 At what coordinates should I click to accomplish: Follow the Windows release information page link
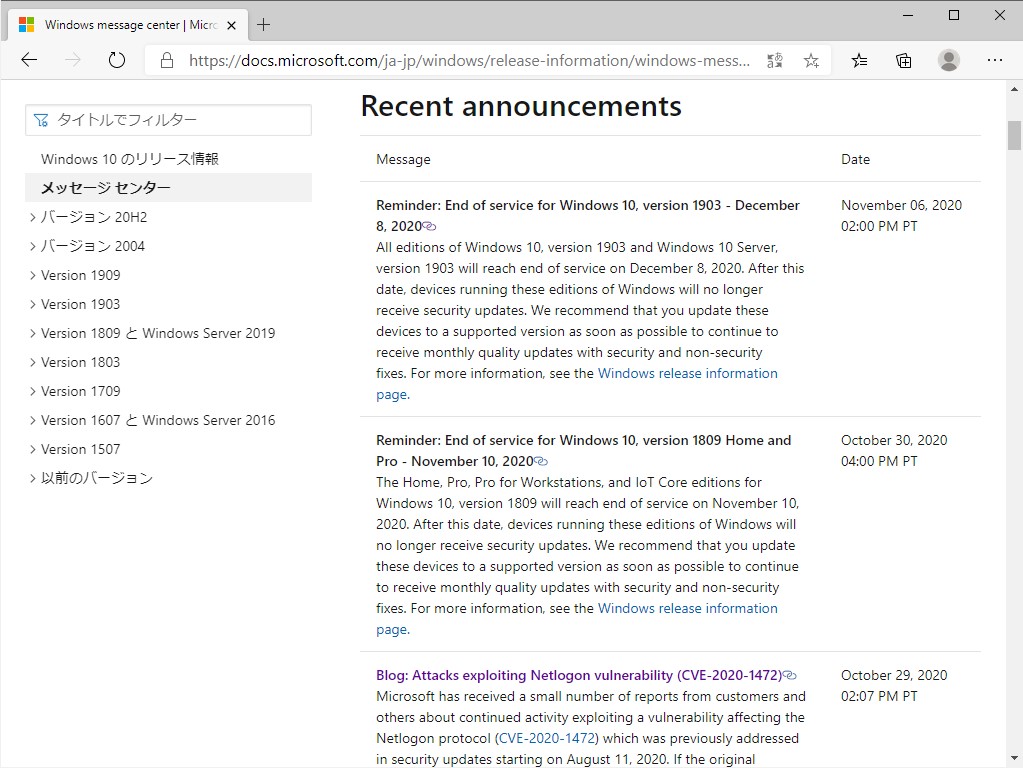[687, 372]
